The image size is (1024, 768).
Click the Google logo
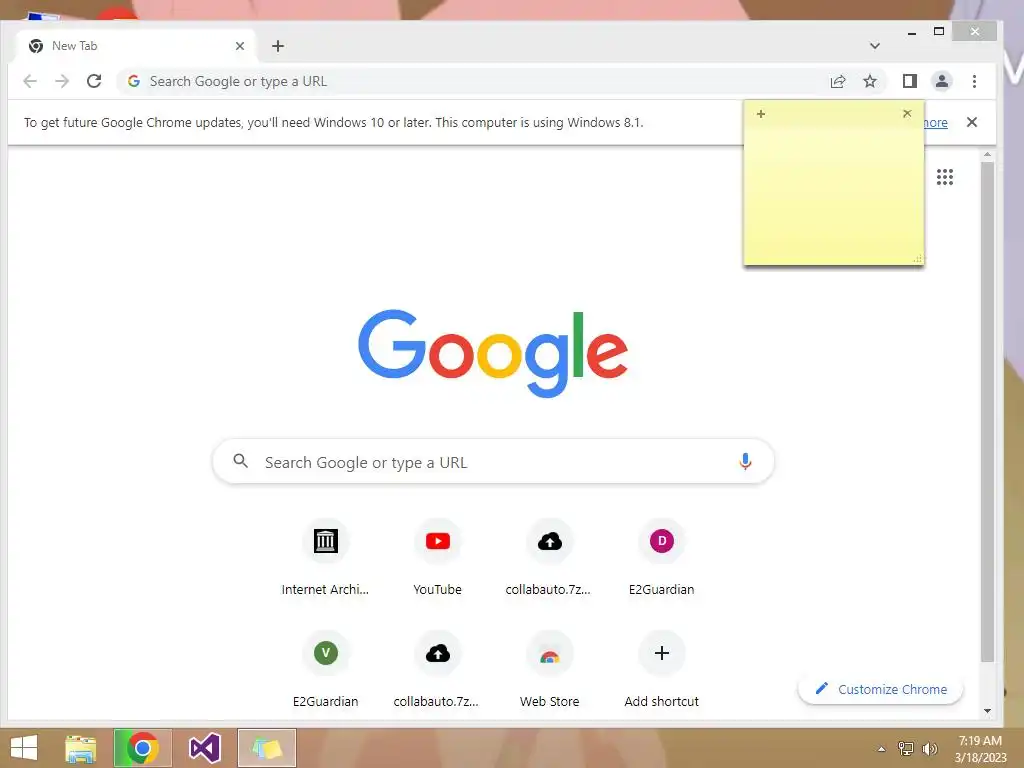[493, 353]
